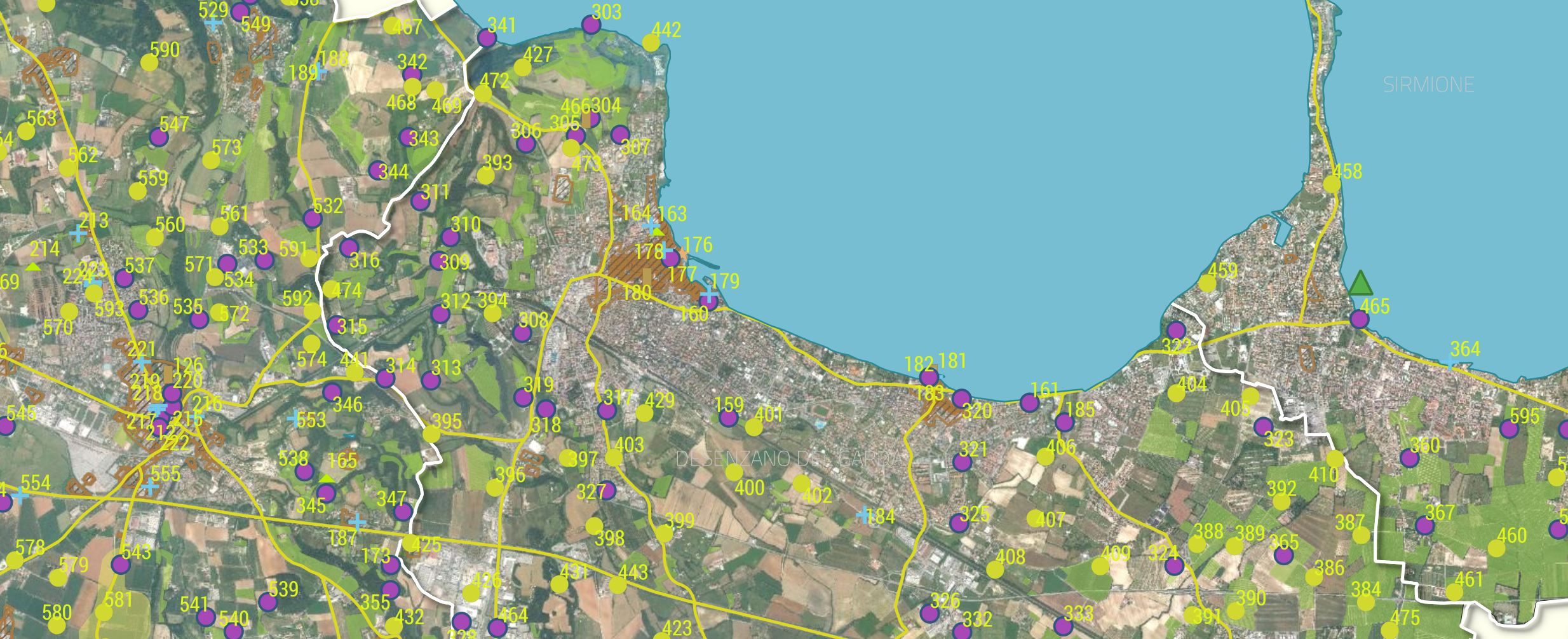Click the purple marker labeled 343
This screenshot has height=639, width=1568.
[409, 137]
